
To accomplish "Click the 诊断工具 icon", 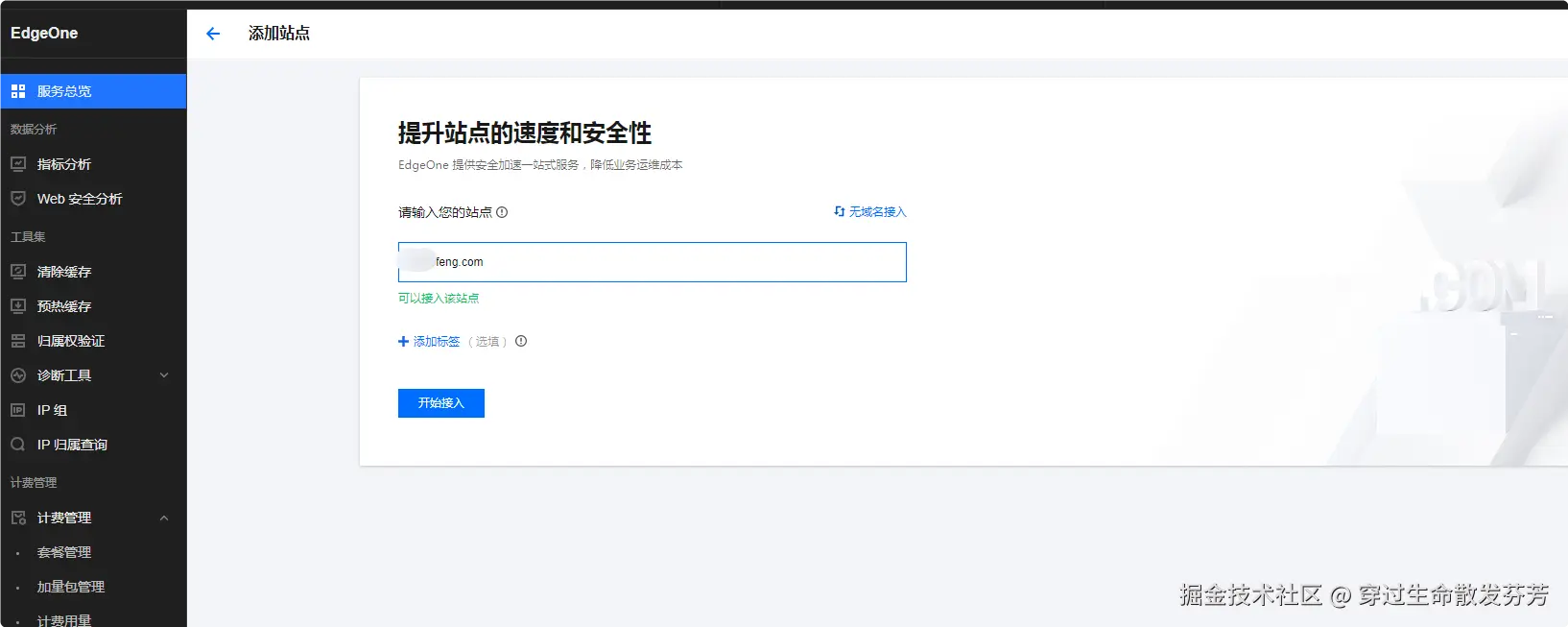I will [18, 375].
